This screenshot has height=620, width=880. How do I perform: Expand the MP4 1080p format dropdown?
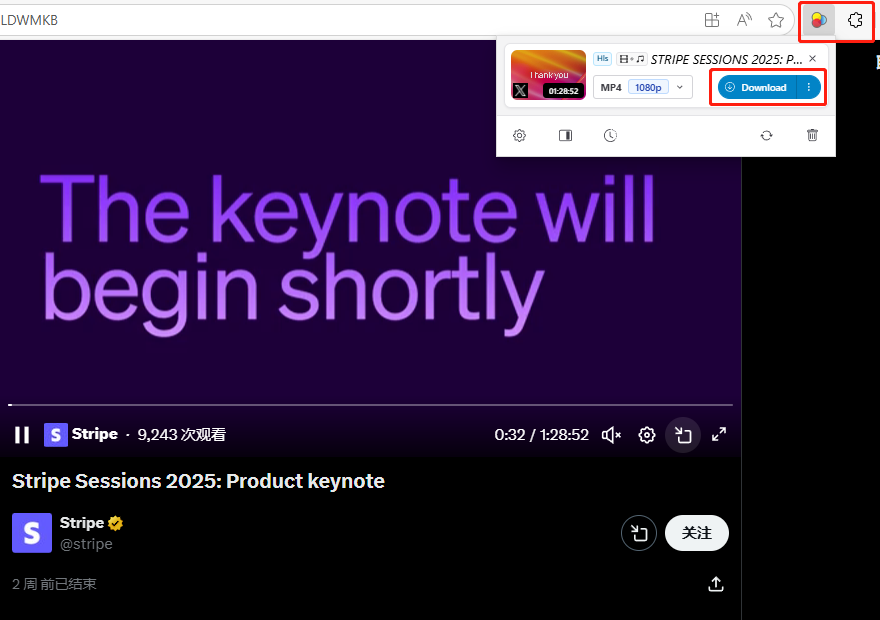click(x=643, y=88)
